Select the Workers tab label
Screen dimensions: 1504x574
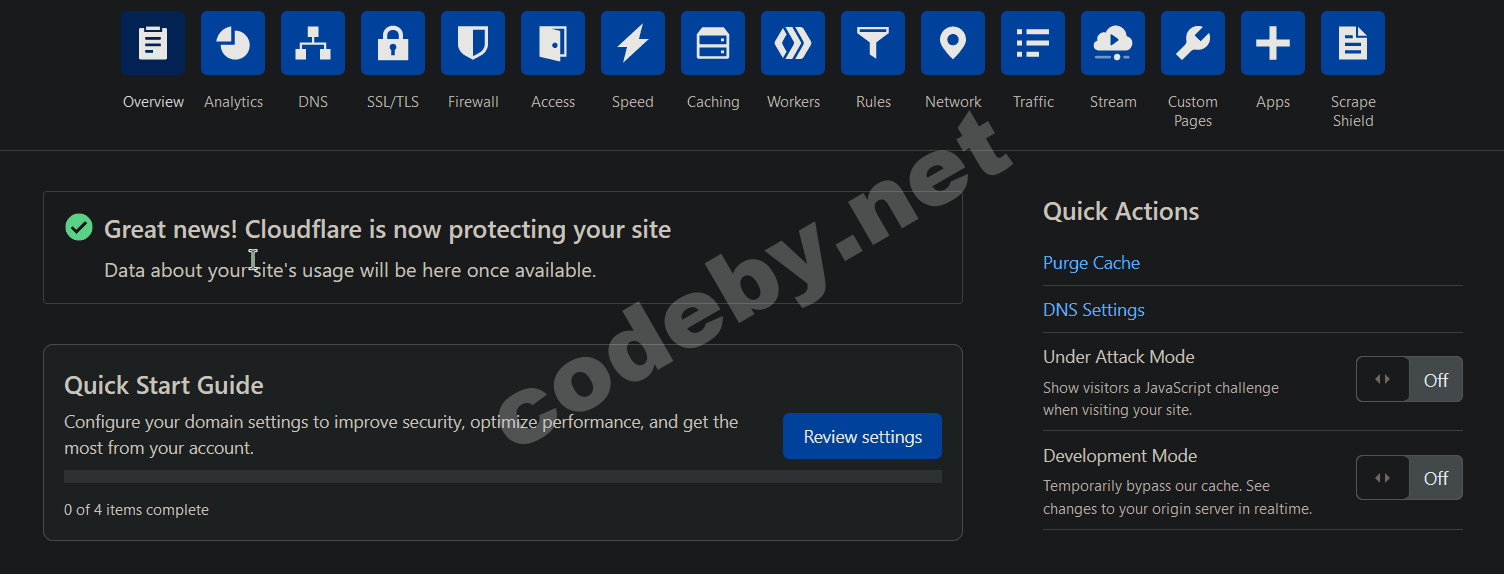coord(793,102)
